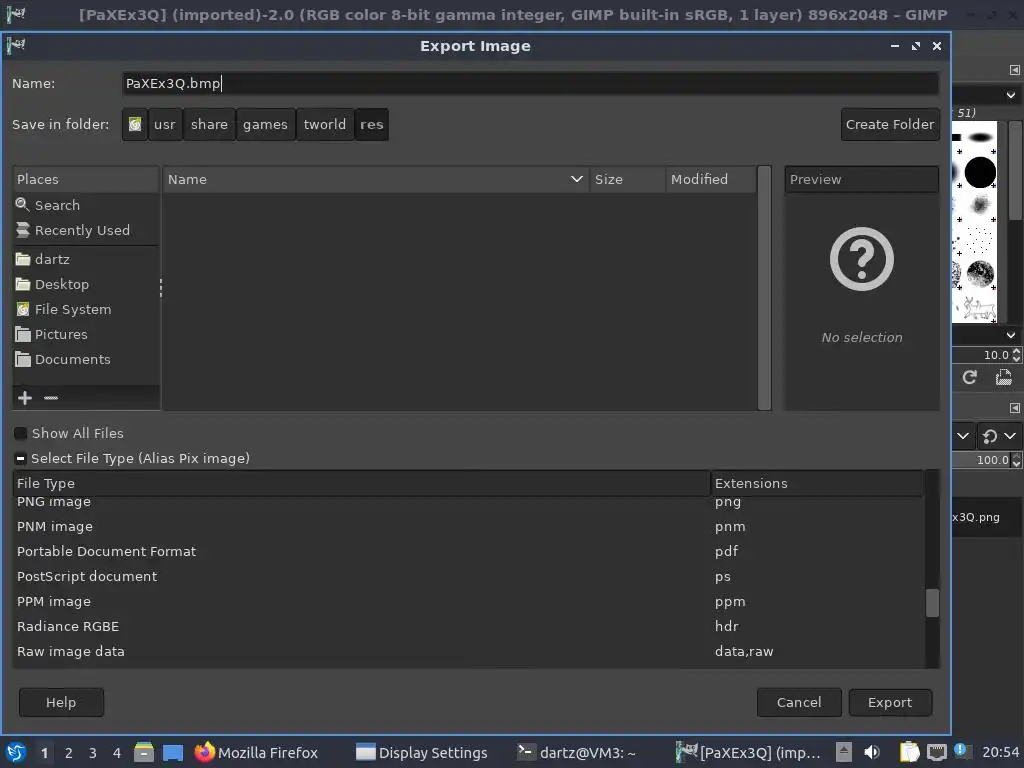This screenshot has height=768, width=1024.
Task: Open the file manager icon in taskbar
Action: coord(144,752)
